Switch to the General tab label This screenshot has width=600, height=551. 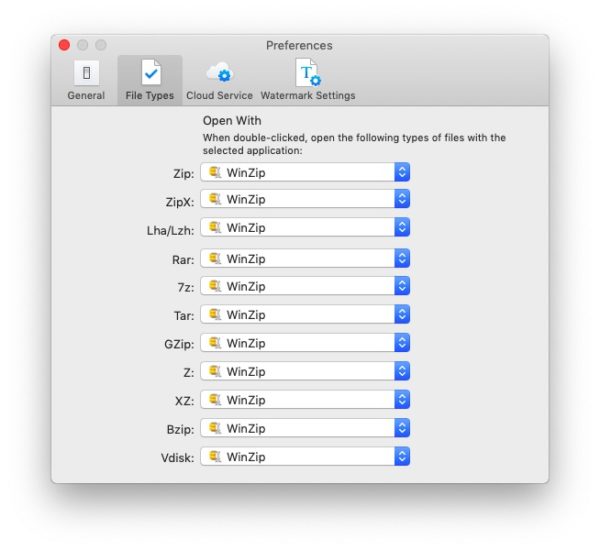coord(86,95)
